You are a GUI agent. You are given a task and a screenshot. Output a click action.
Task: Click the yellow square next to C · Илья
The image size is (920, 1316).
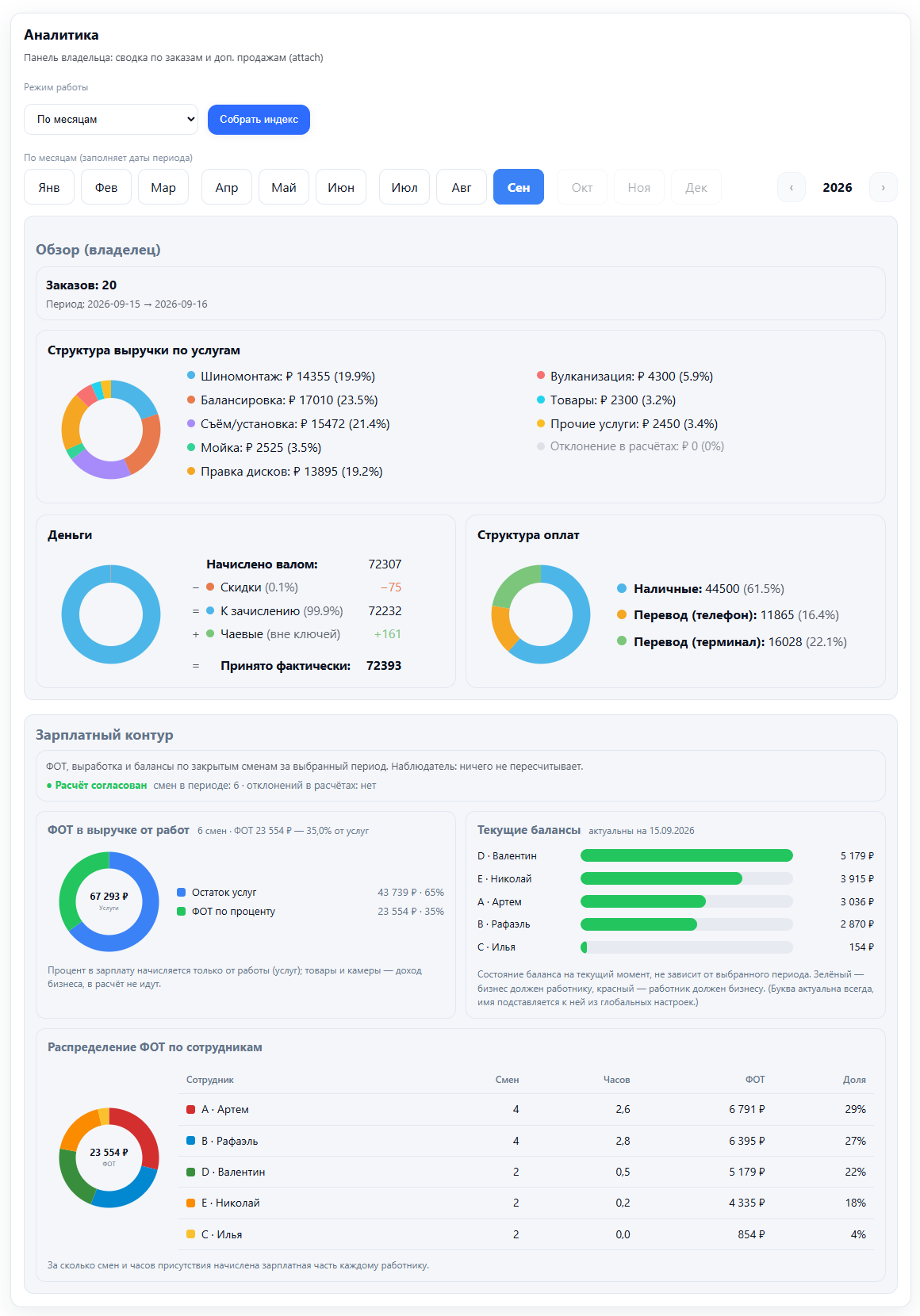pyautogui.click(x=190, y=1234)
